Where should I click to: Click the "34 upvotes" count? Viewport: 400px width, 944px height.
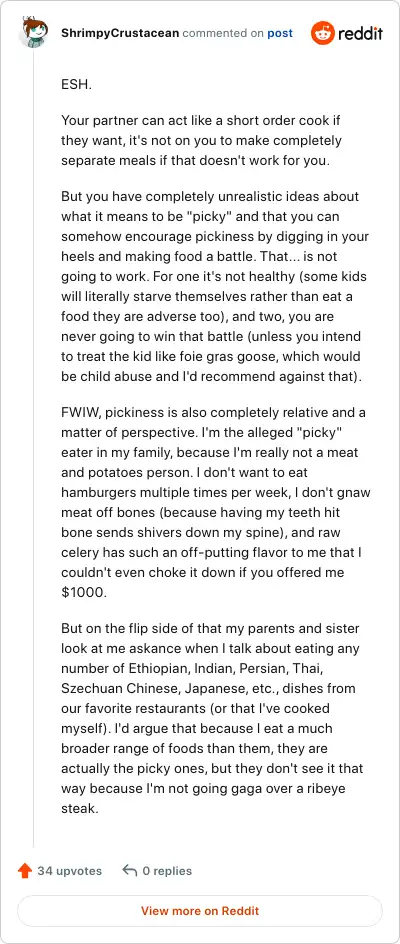[69, 871]
